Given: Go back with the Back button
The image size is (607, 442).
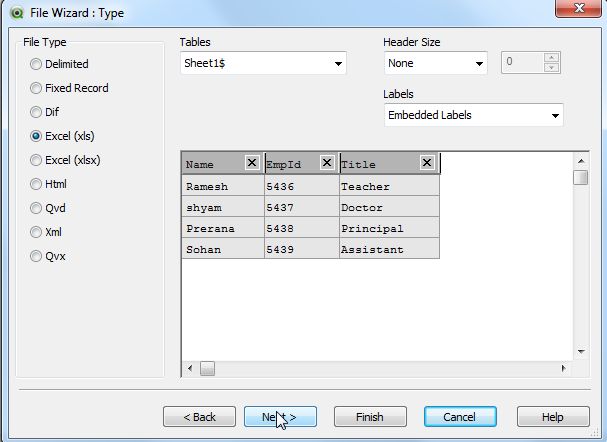Looking at the screenshot, I should pos(198,417).
